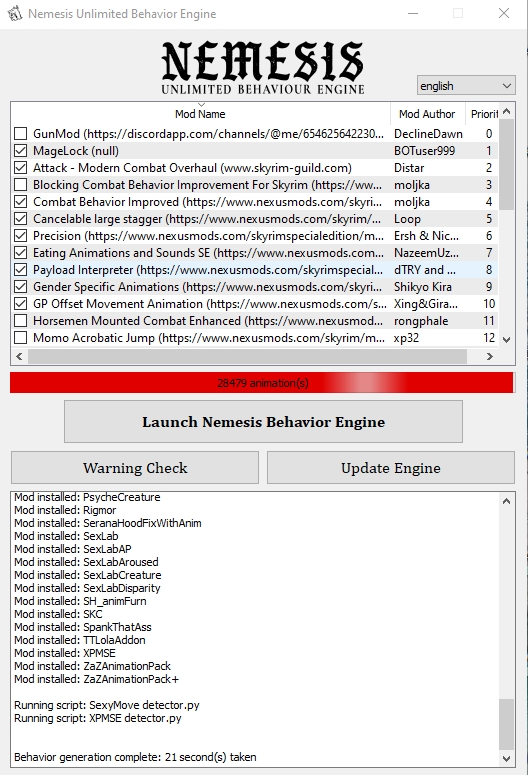
Task: Click priority value 0
Action: [x=489, y=134]
